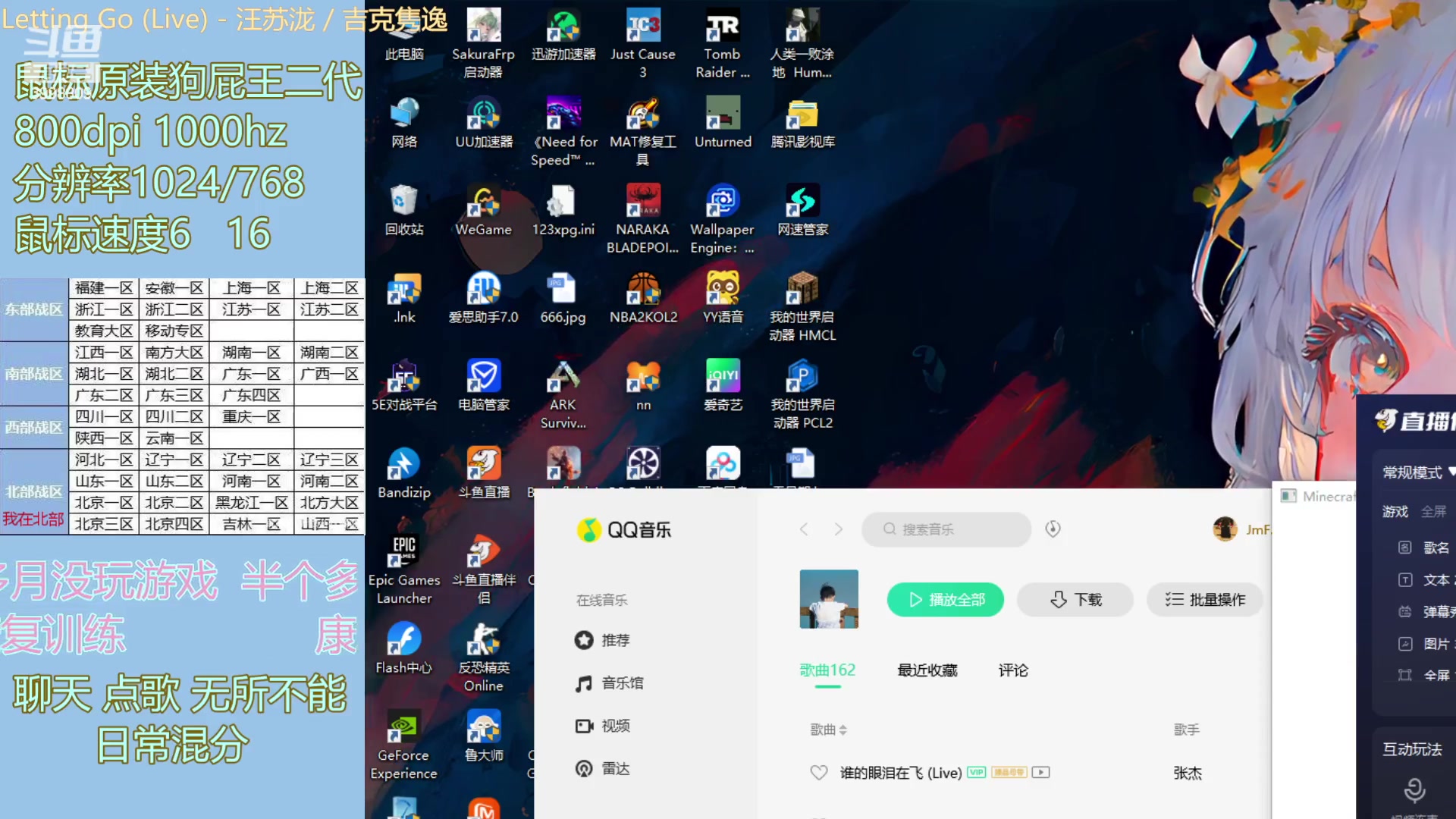1456x819 pixels.
Task: Launch Wallpaper Engine desktop icon
Action: 722,218
